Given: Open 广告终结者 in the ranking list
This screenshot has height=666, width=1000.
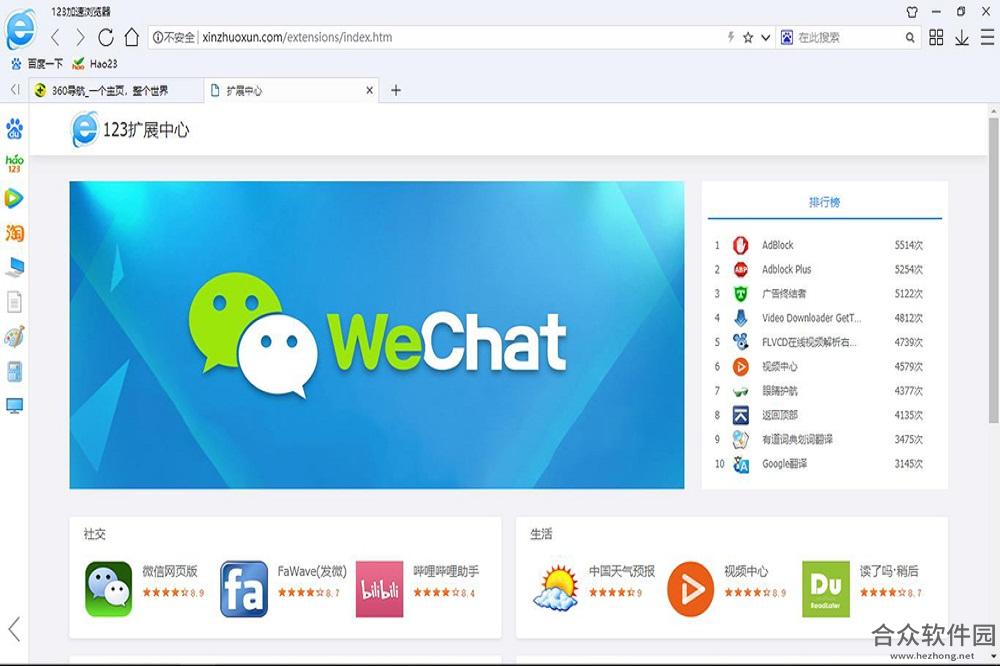Looking at the screenshot, I should coord(824,293).
